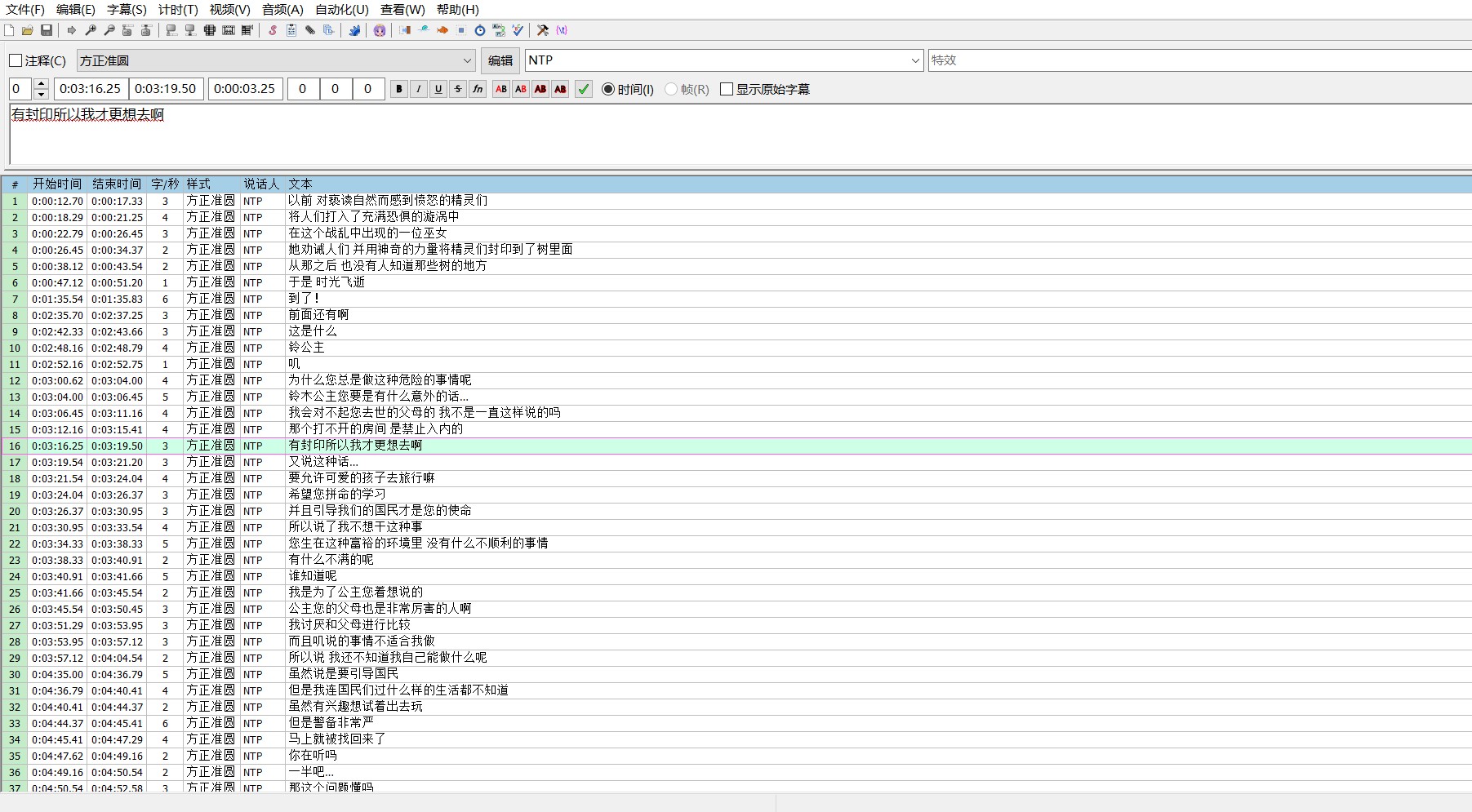Pick secondary color with second AB swatch

point(521,89)
